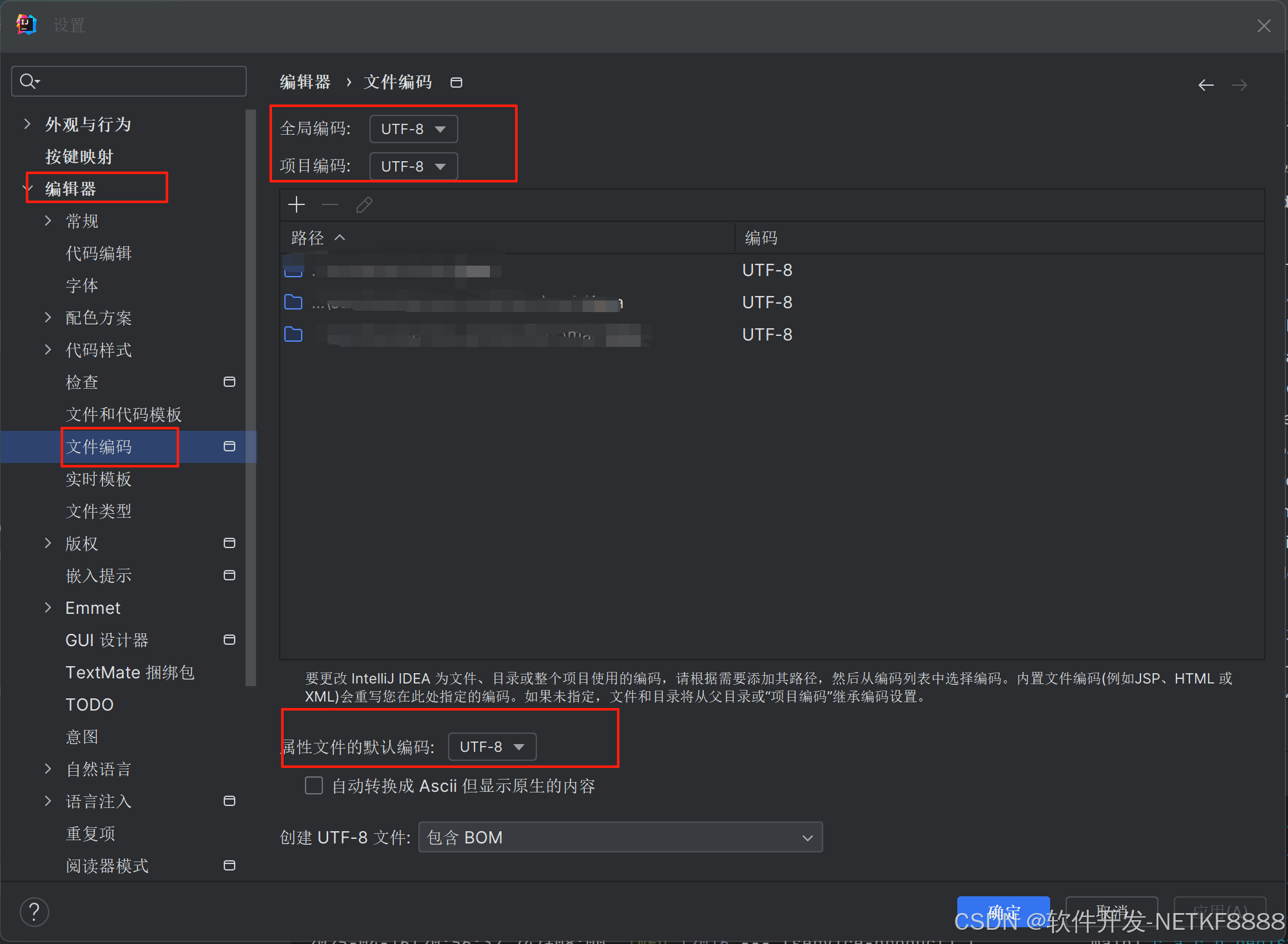This screenshot has height=944, width=1288.
Task: Click the 取消 cancel button
Action: point(1111,911)
